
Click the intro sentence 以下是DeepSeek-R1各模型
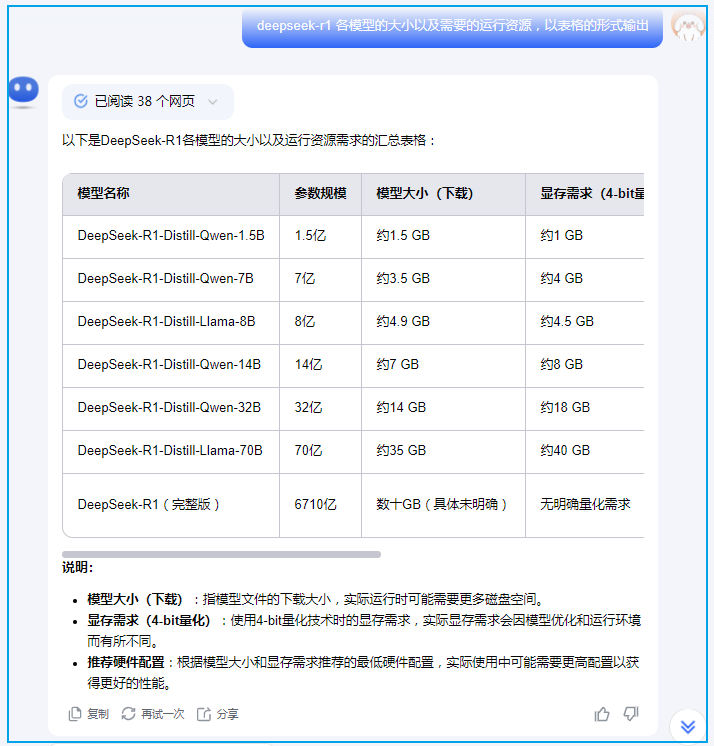click(x=249, y=141)
